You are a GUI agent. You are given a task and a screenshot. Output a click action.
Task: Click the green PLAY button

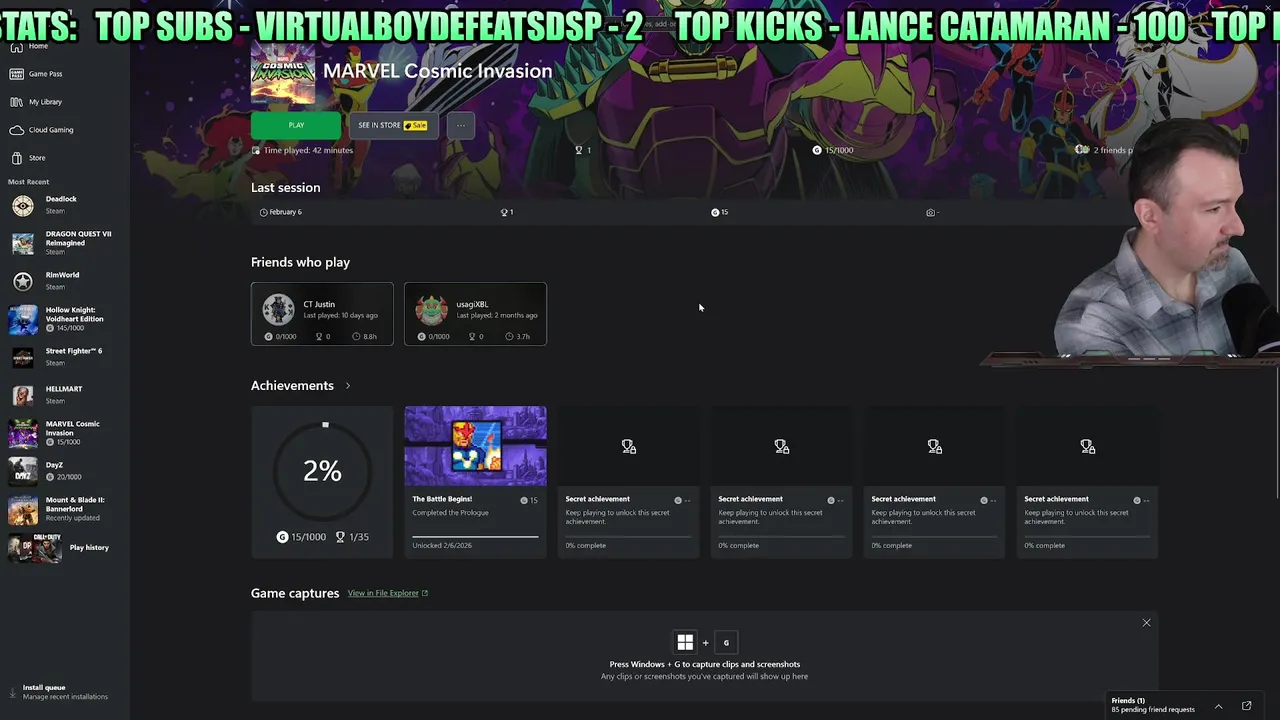pyautogui.click(x=296, y=125)
